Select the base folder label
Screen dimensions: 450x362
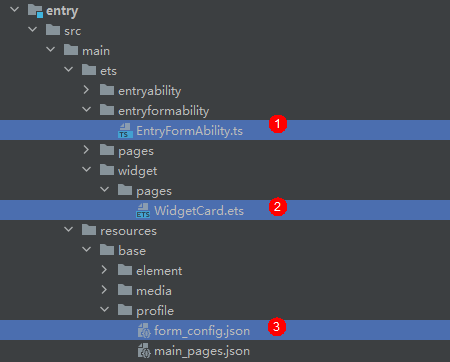pyautogui.click(x=132, y=251)
